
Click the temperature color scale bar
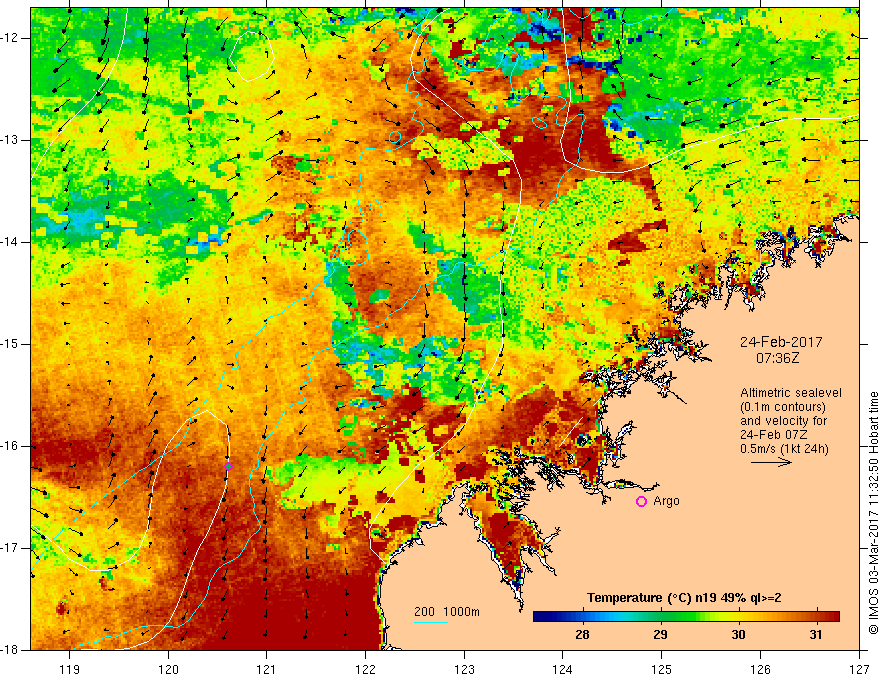pos(686,617)
